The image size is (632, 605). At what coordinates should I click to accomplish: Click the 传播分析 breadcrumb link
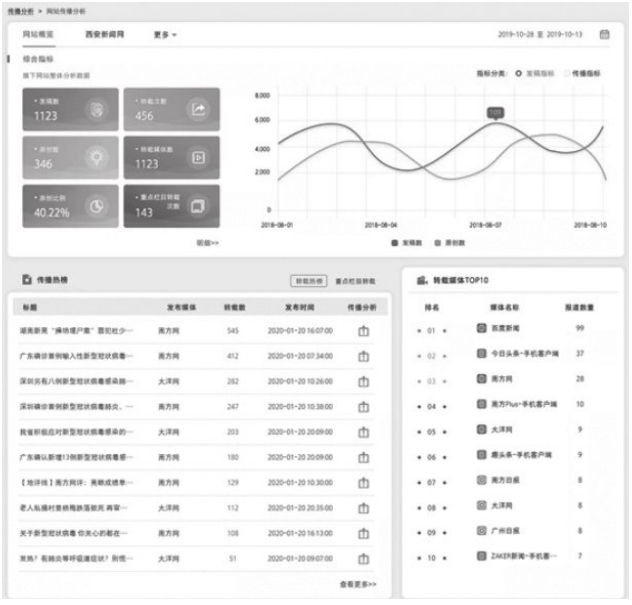click(x=21, y=11)
